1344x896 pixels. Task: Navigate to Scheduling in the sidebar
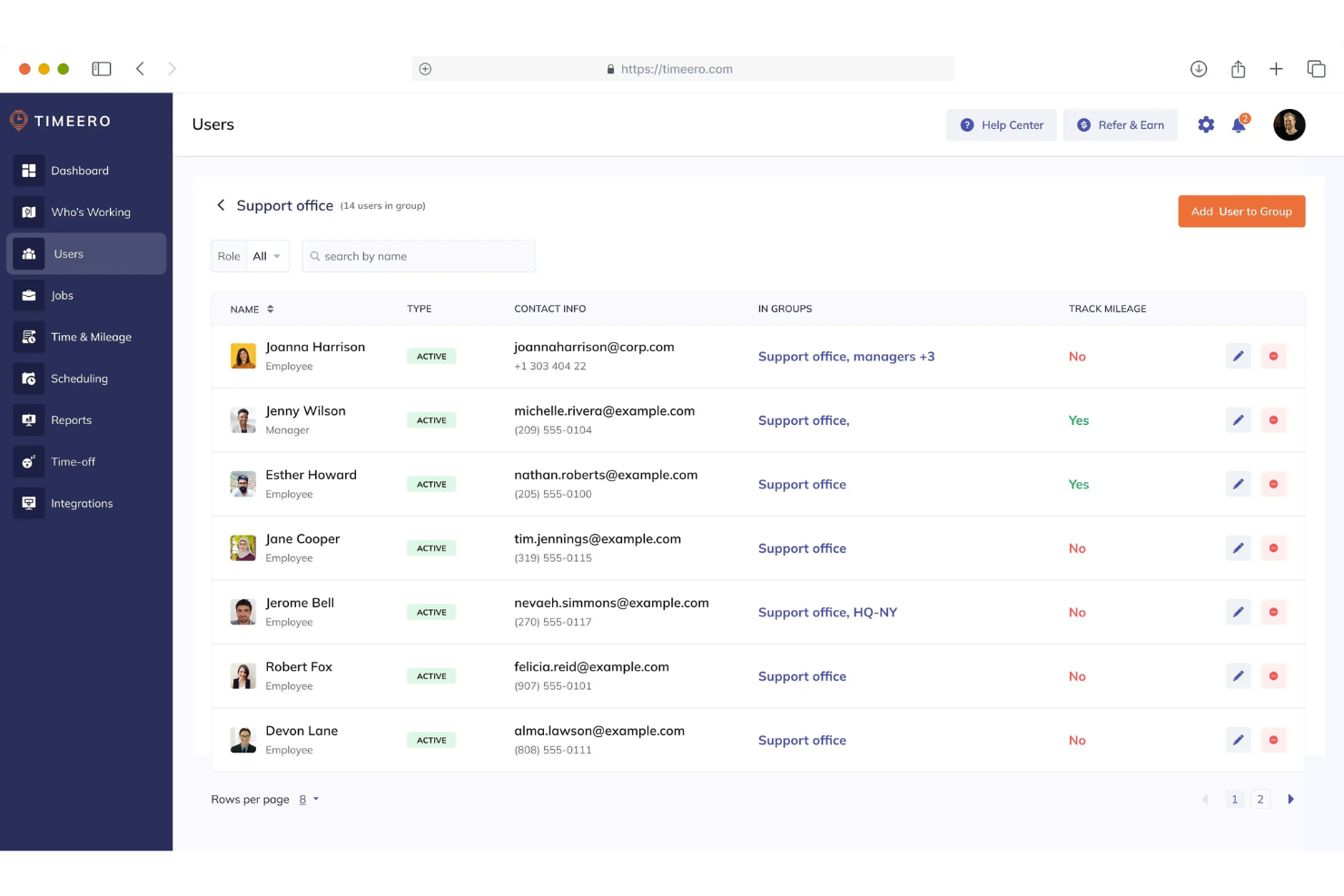click(x=79, y=379)
